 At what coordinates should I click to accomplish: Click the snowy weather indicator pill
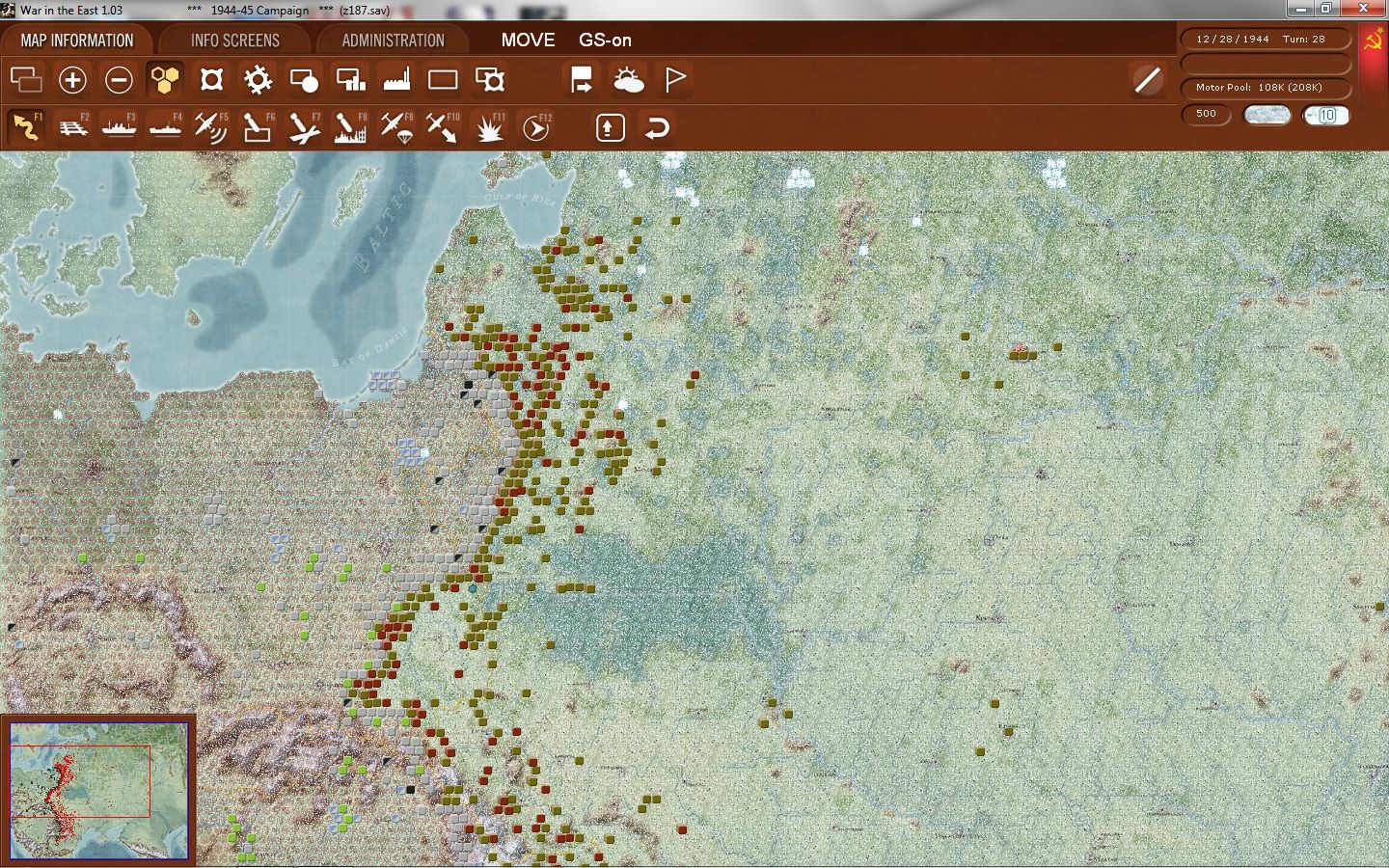point(1266,115)
